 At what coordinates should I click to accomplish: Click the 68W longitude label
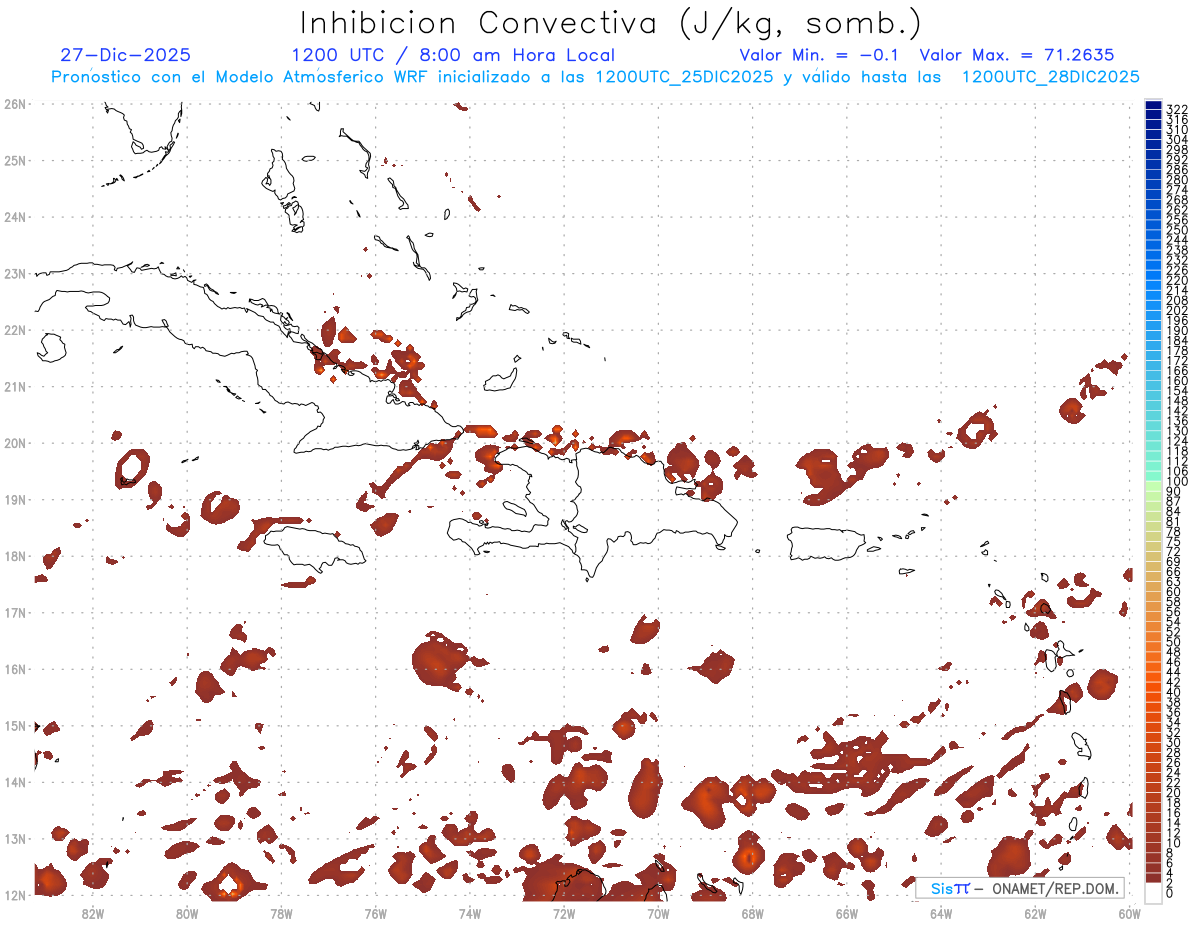click(752, 913)
